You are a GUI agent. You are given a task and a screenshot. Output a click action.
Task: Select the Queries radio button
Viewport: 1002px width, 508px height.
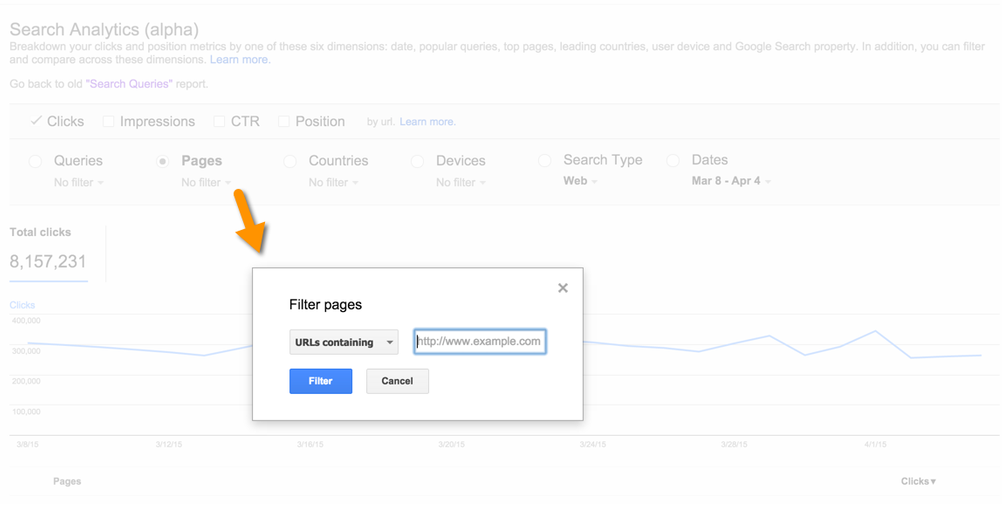coord(36,161)
